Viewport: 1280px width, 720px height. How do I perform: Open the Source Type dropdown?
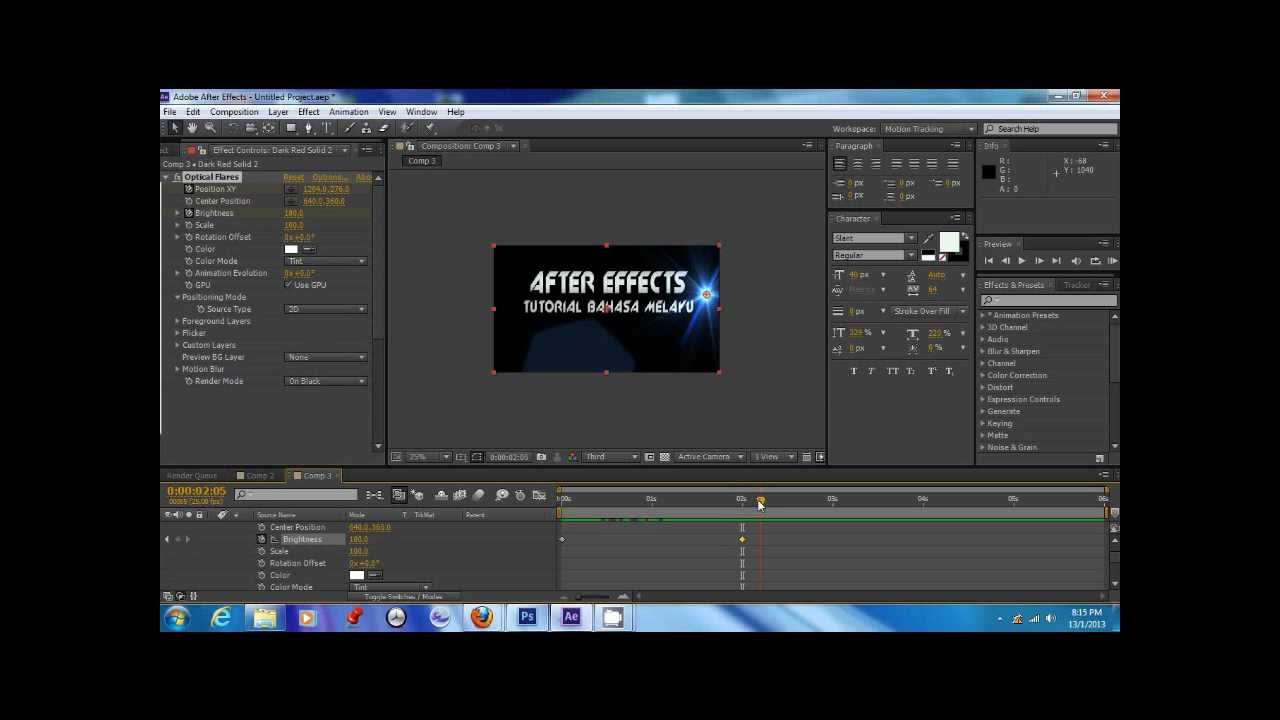[327, 309]
